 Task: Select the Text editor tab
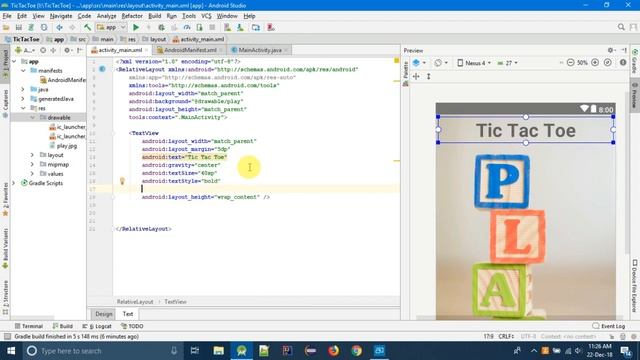[x=128, y=314]
